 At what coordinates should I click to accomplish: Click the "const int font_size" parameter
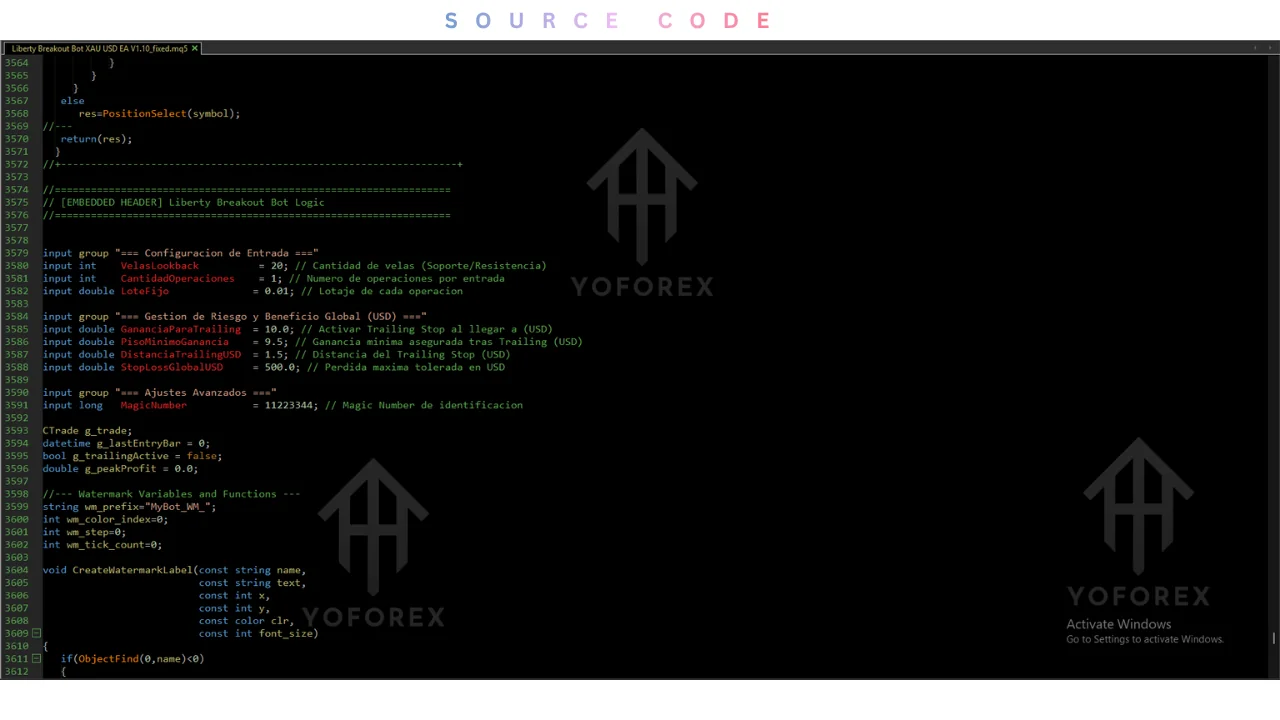256,633
